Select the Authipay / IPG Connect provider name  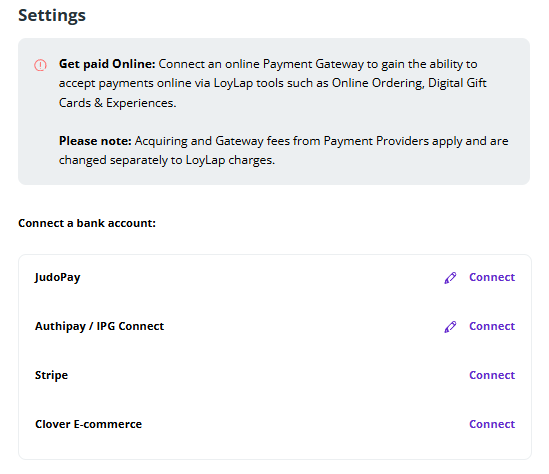(99, 326)
